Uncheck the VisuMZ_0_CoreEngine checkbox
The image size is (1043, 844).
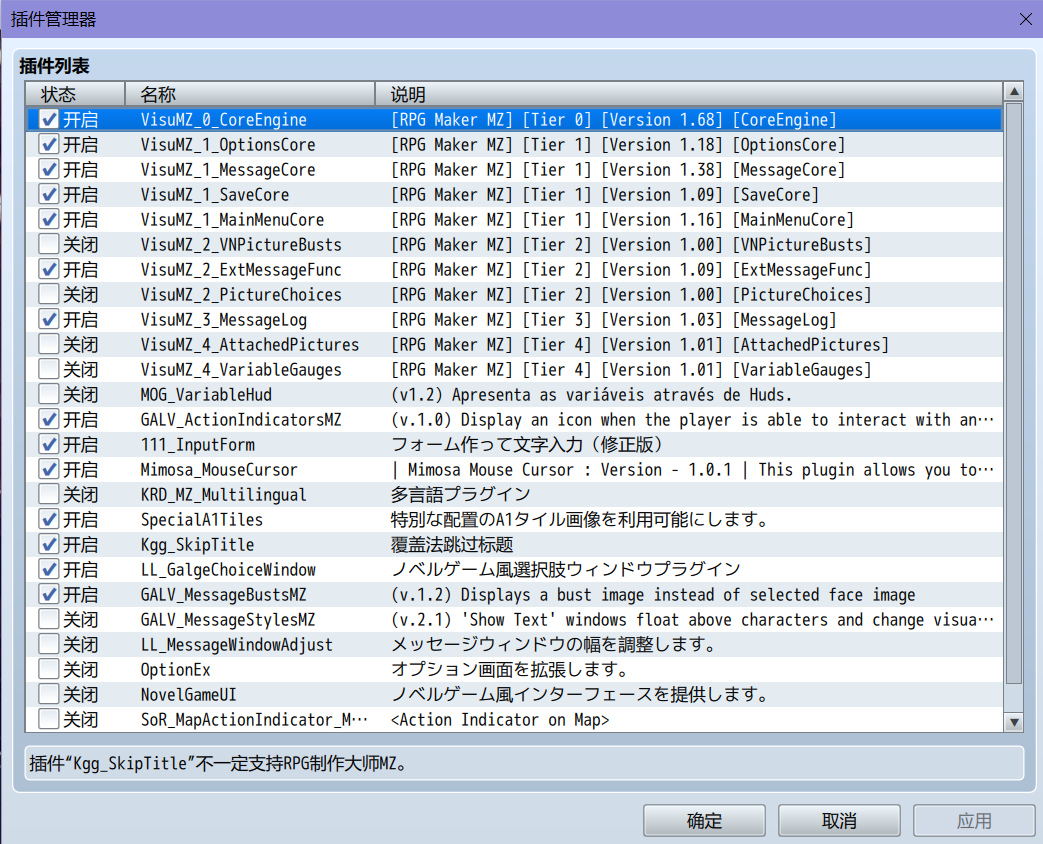[x=49, y=120]
